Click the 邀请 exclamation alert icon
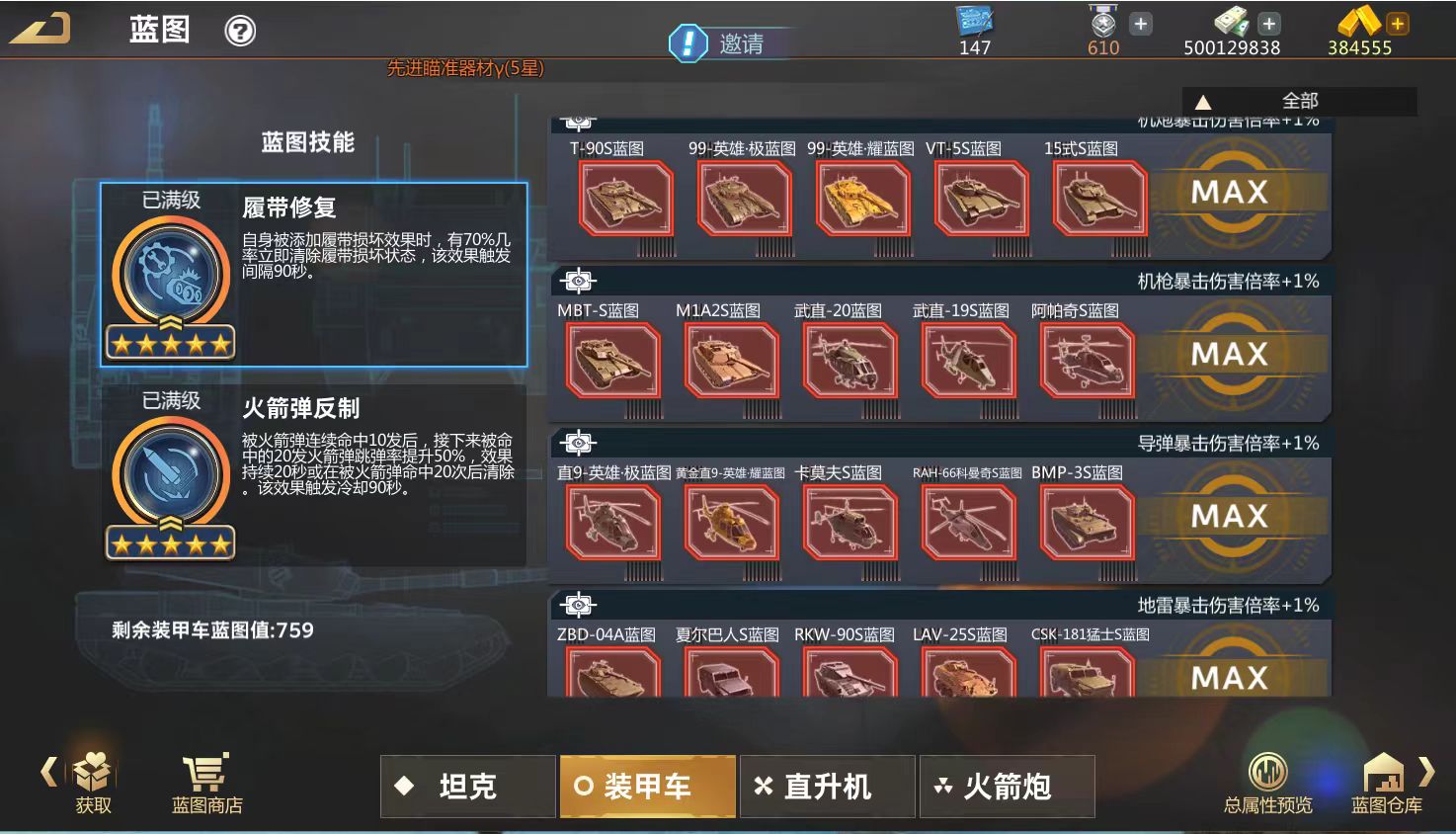 (688, 43)
